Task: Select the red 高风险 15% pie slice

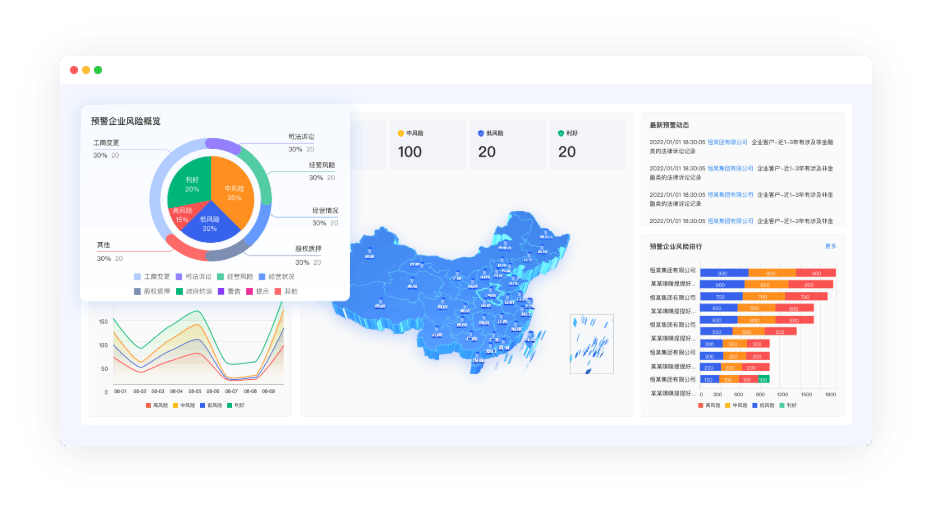Action: point(181,215)
